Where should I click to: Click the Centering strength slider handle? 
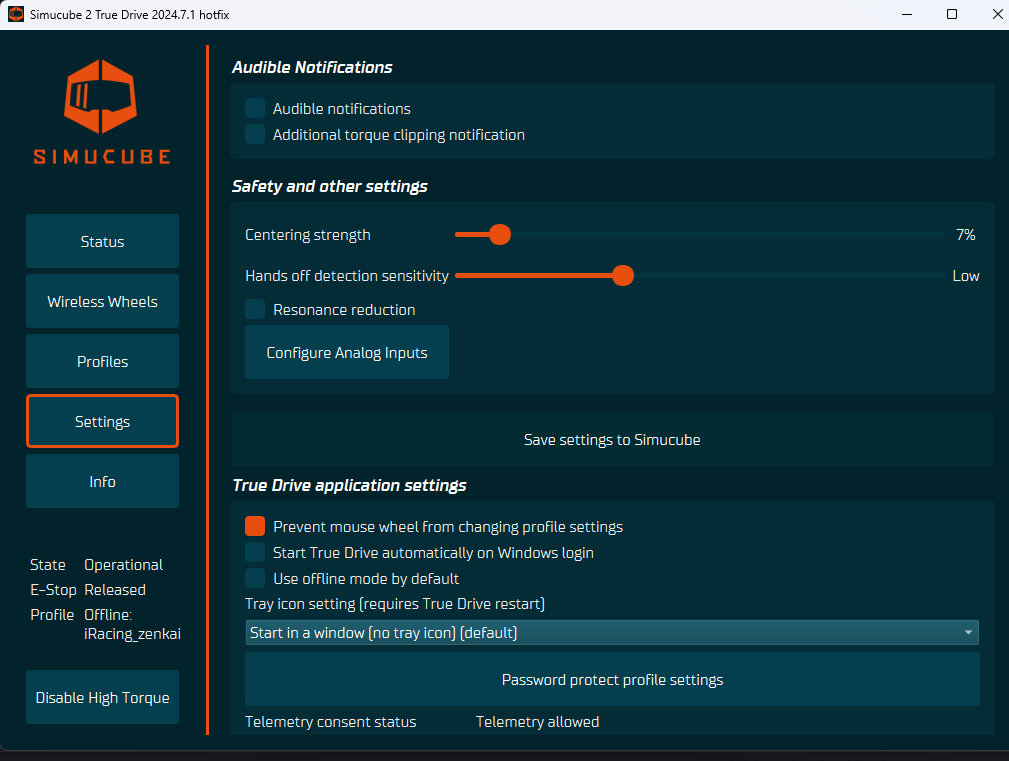500,235
